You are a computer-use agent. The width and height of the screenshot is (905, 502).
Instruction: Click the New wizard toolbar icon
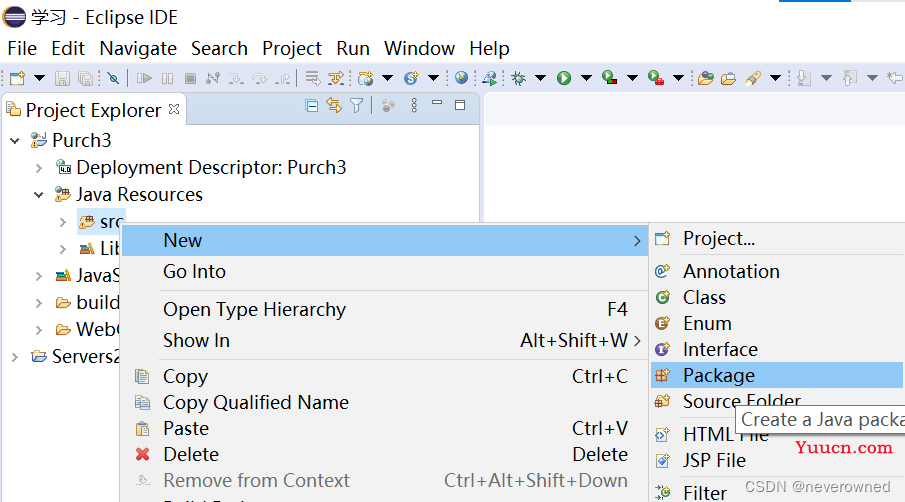coord(17,78)
